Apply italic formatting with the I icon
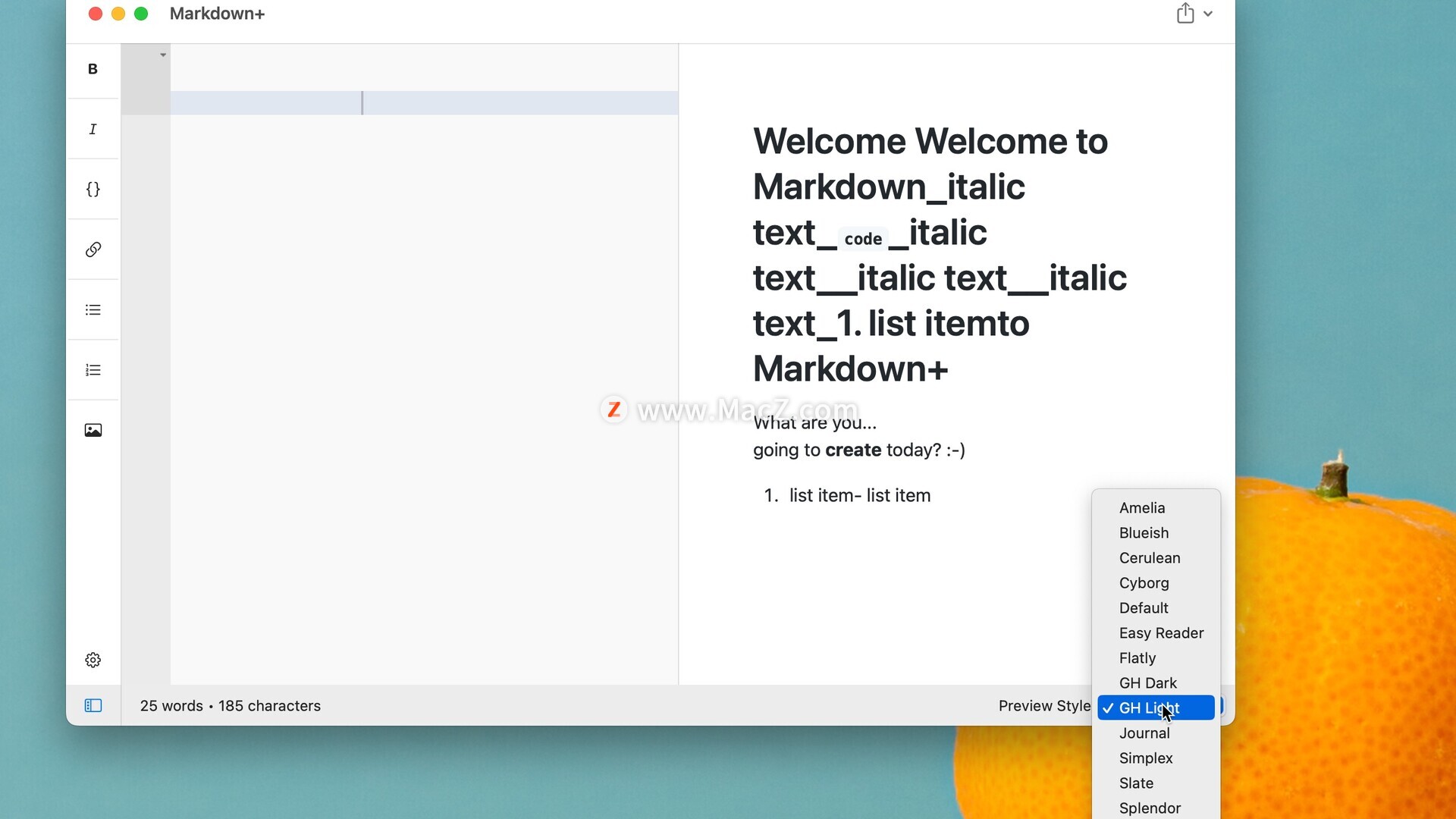 pyautogui.click(x=93, y=129)
